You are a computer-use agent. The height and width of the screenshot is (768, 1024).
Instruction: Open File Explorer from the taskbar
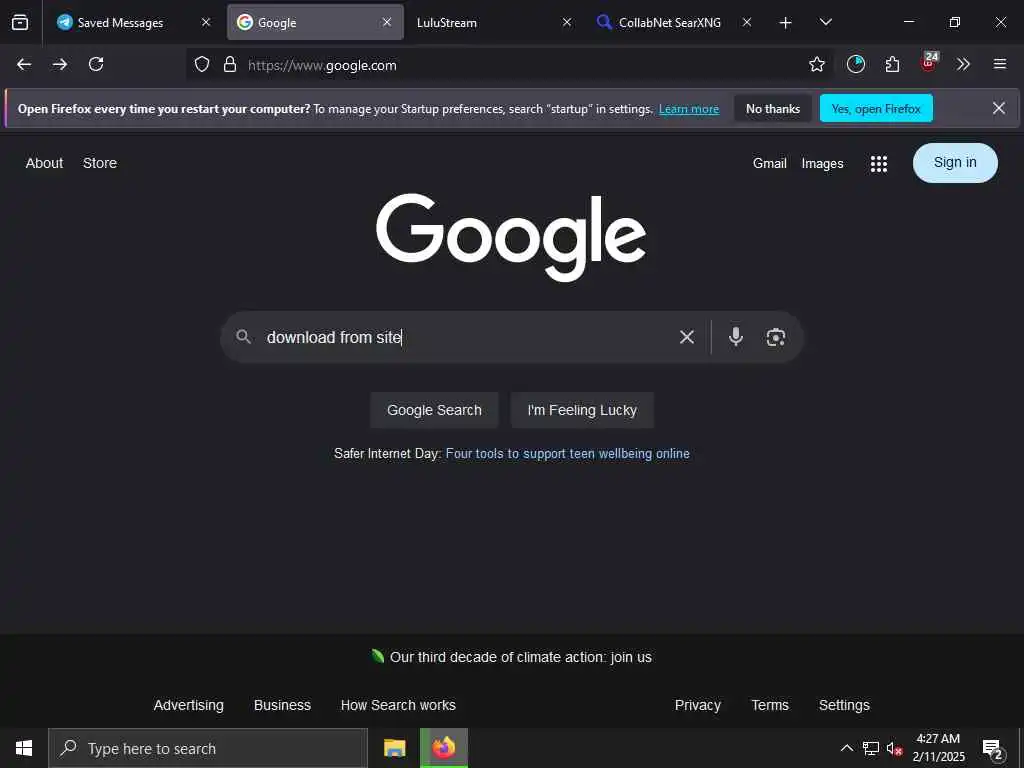pyautogui.click(x=394, y=748)
